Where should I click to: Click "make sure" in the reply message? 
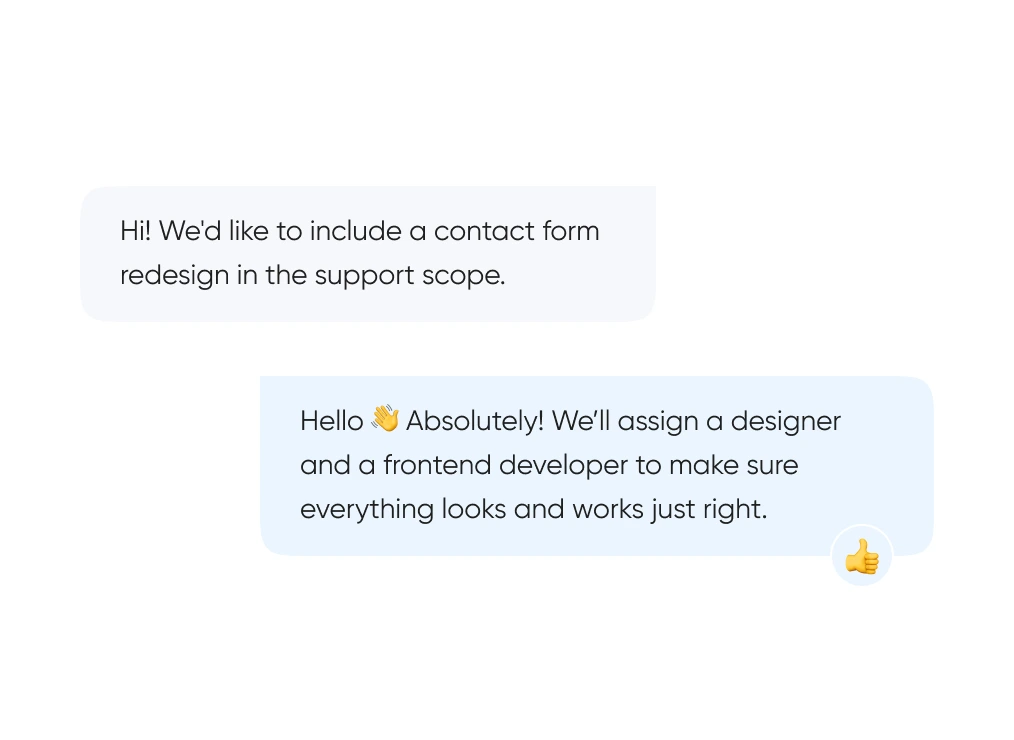(733, 465)
